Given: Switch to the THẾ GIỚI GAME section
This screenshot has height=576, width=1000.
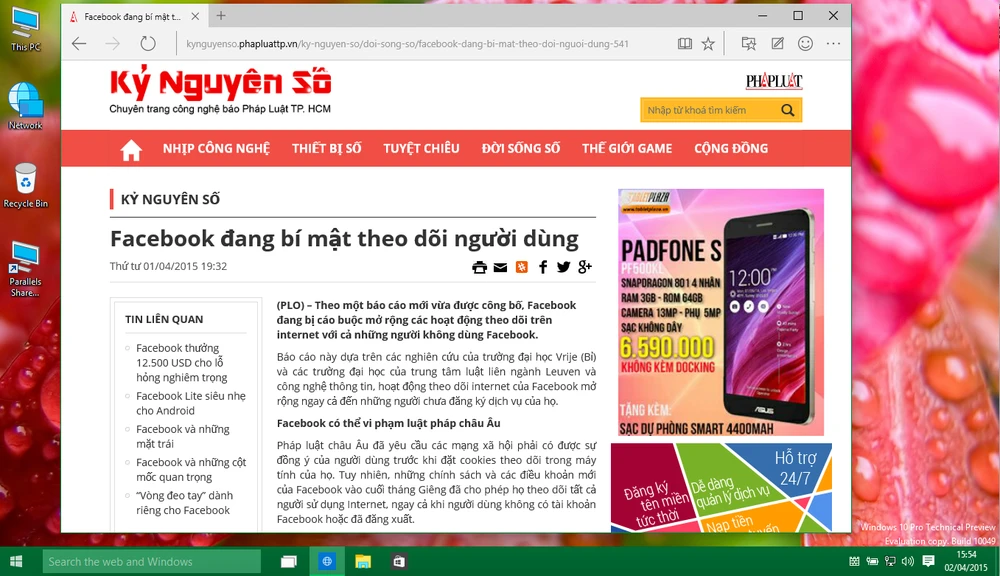Looking at the screenshot, I should [627, 148].
